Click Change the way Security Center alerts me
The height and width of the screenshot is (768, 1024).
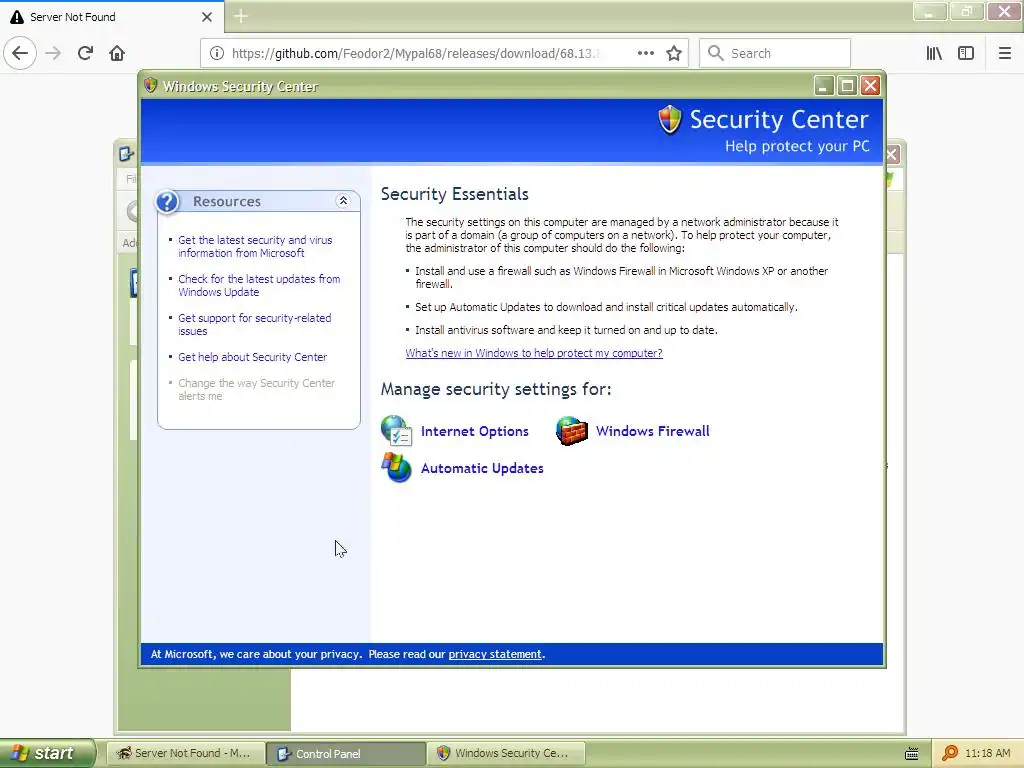tap(257, 389)
